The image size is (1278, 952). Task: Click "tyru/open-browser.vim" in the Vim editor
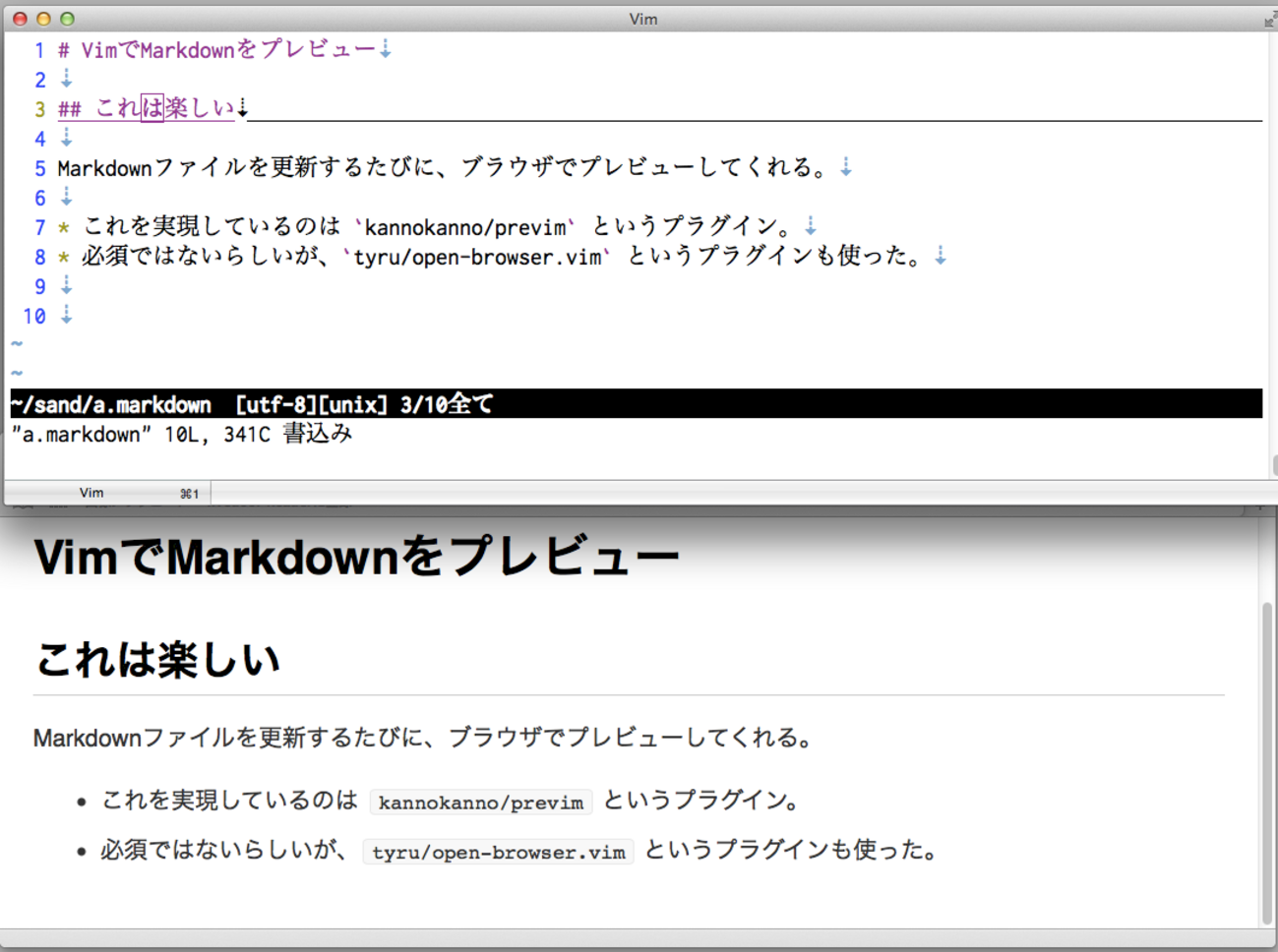tap(477, 258)
